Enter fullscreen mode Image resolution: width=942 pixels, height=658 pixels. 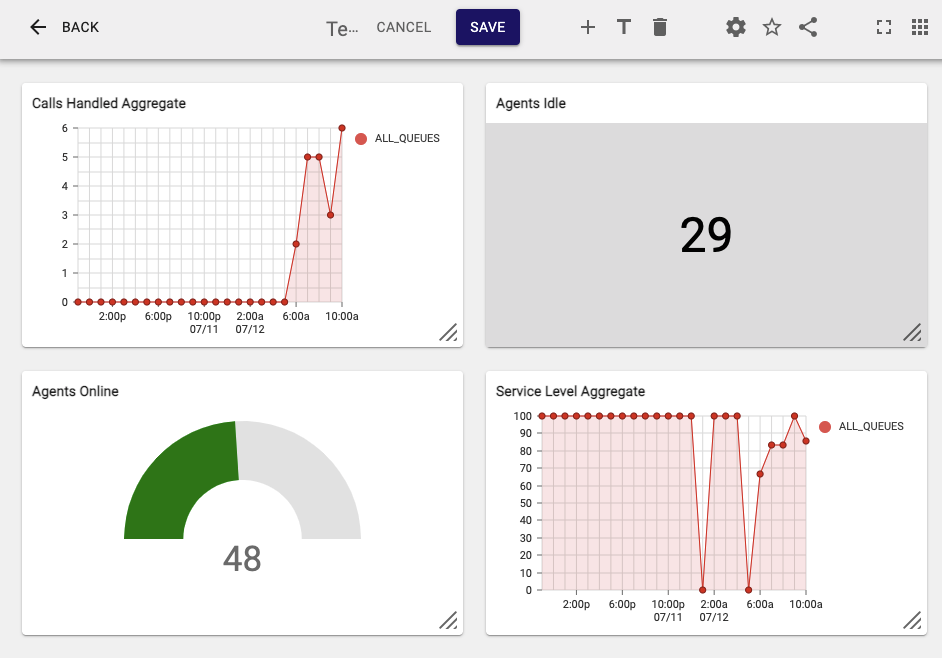point(884,27)
